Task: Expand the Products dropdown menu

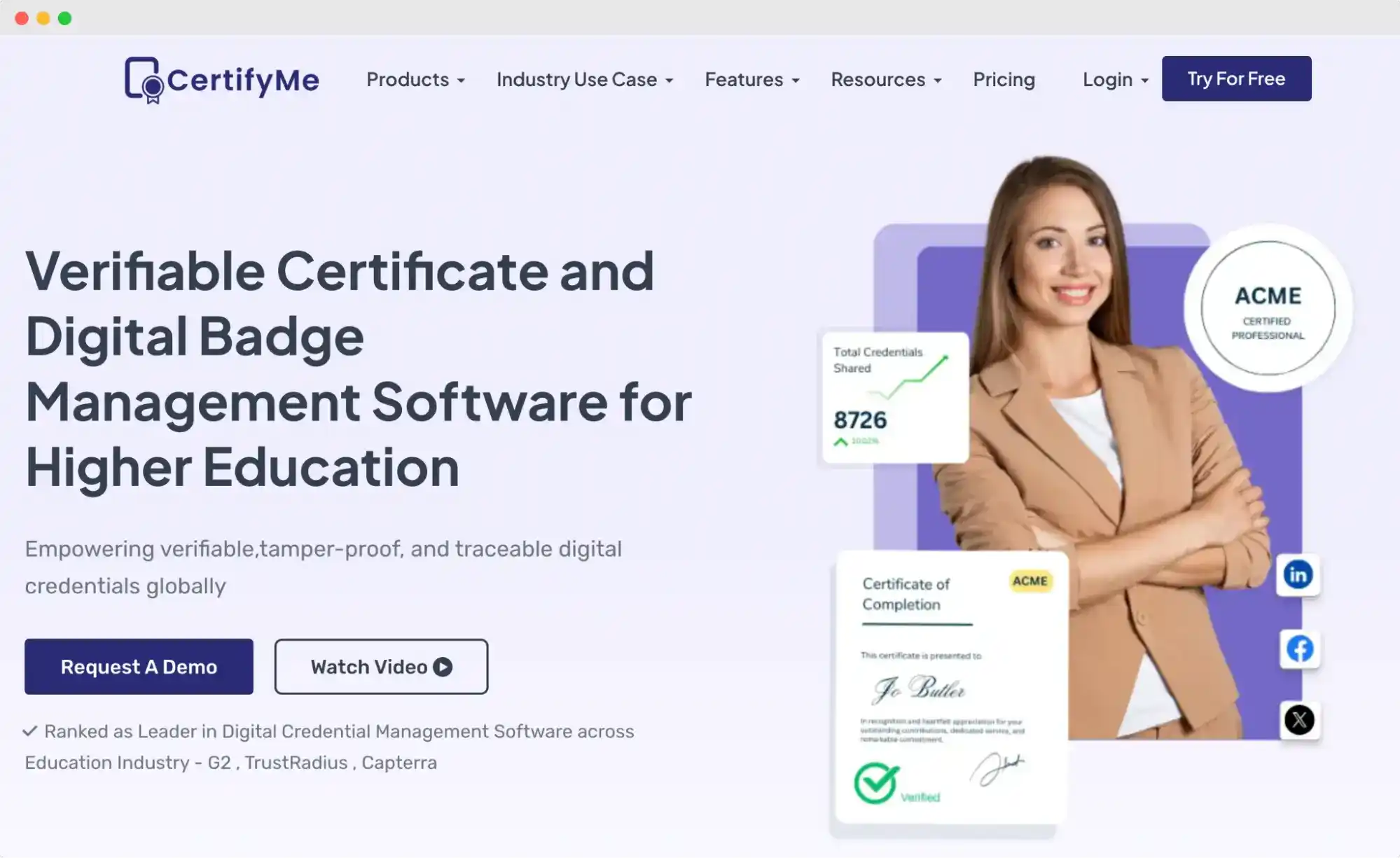Action: point(416,79)
